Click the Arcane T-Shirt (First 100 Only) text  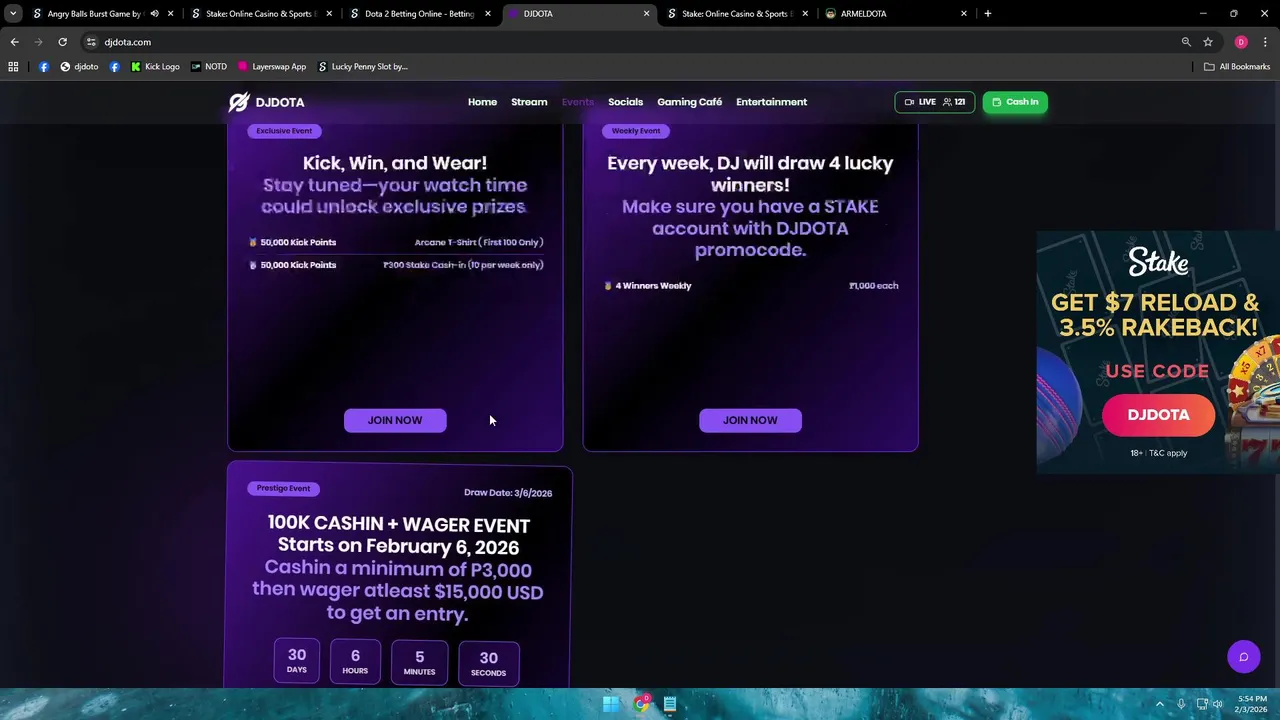(x=479, y=242)
